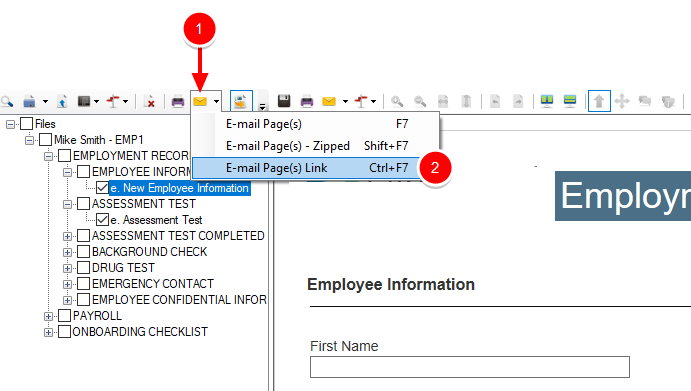This screenshot has width=691, height=391.
Task: Click the zoom in magnifier icon
Action: coord(397,102)
